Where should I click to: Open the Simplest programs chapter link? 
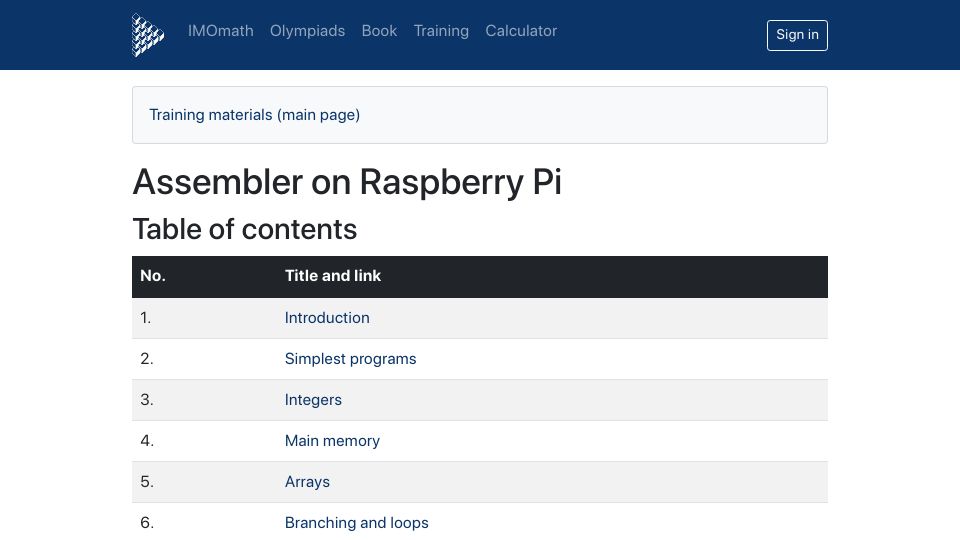point(350,359)
